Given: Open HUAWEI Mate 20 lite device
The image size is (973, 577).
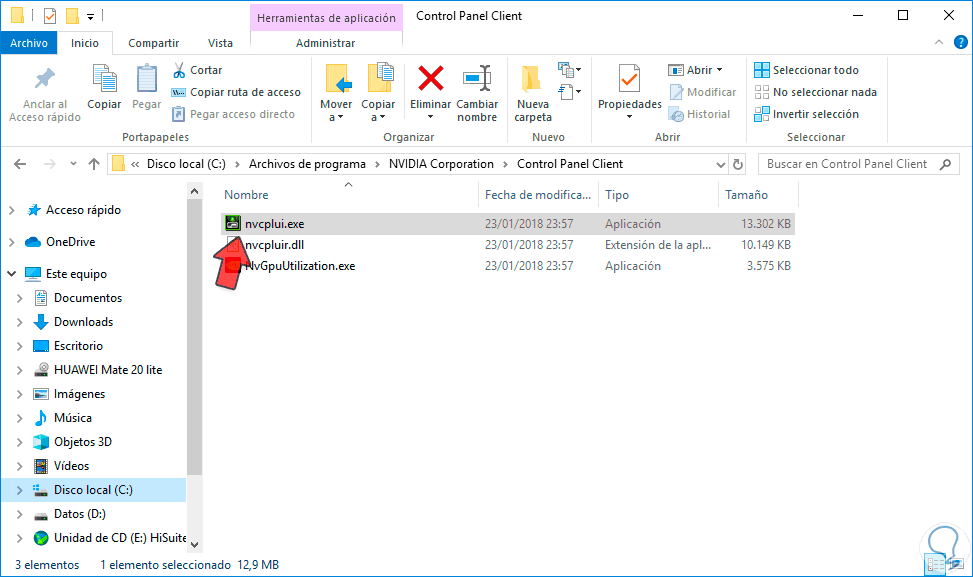Looking at the screenshot, I should (107, 370).
